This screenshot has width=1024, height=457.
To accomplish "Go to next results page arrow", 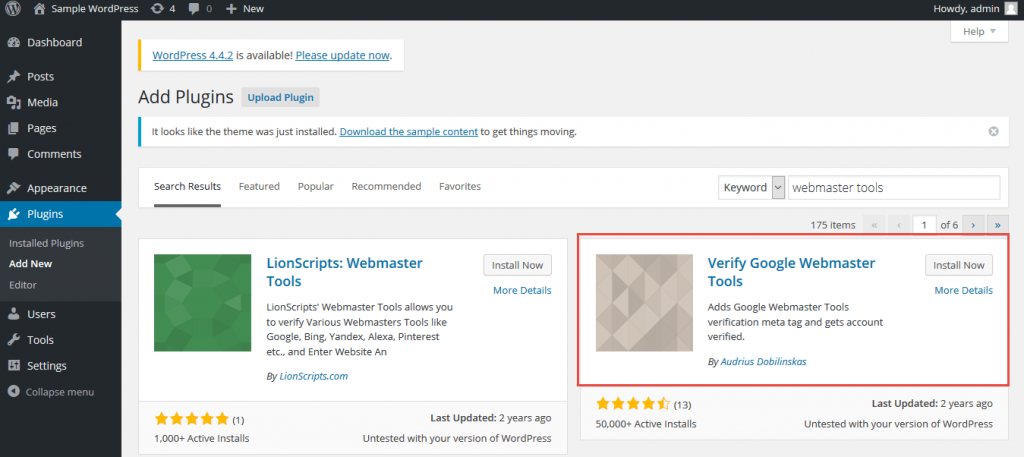I will click(x=973, y=225).
